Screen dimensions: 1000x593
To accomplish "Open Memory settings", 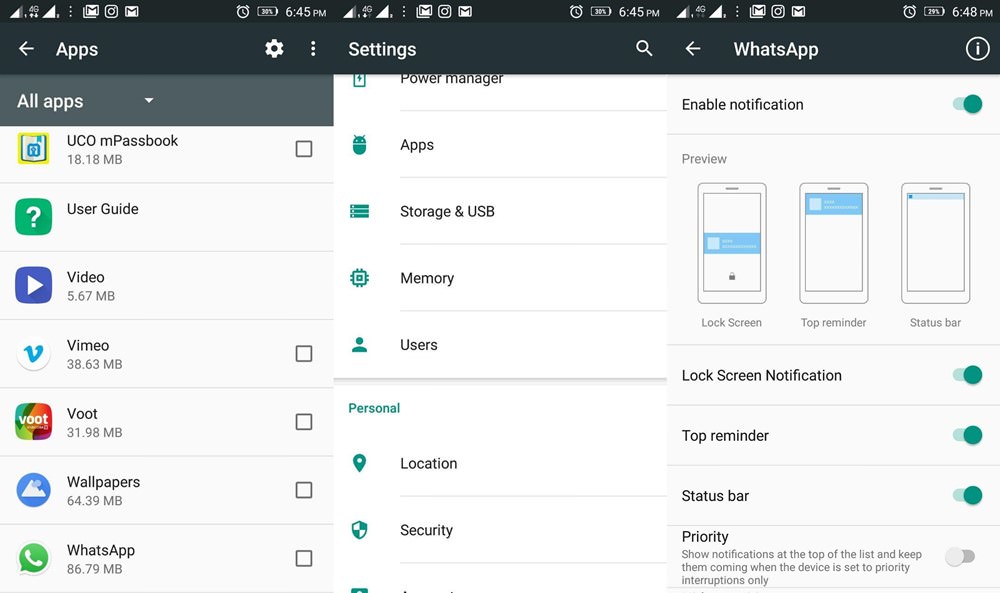I will tap(500, 278).
